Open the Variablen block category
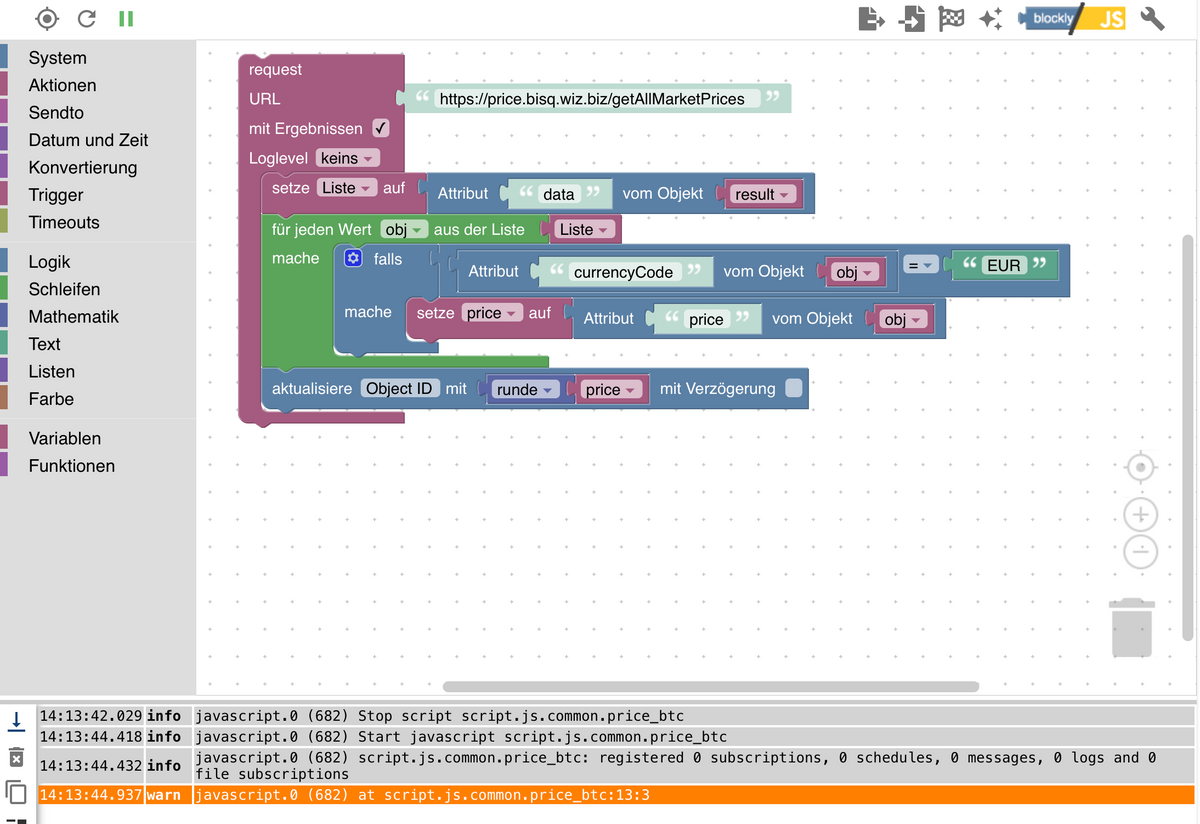This screenshot has width=1200, height=824. (x=65, y=438)
